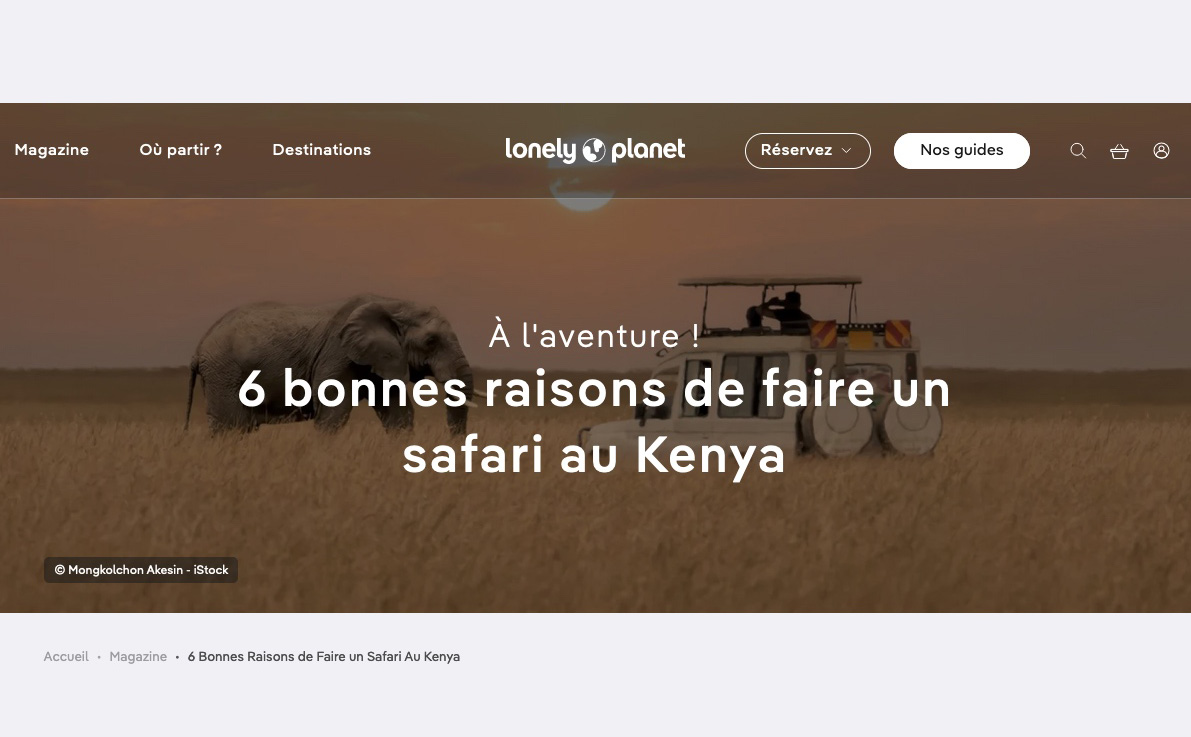Click the '6 Bonnes Raisons' breadcrumb entry
The height and width of the screenshot is (737, 1191).
click(324, 656)
